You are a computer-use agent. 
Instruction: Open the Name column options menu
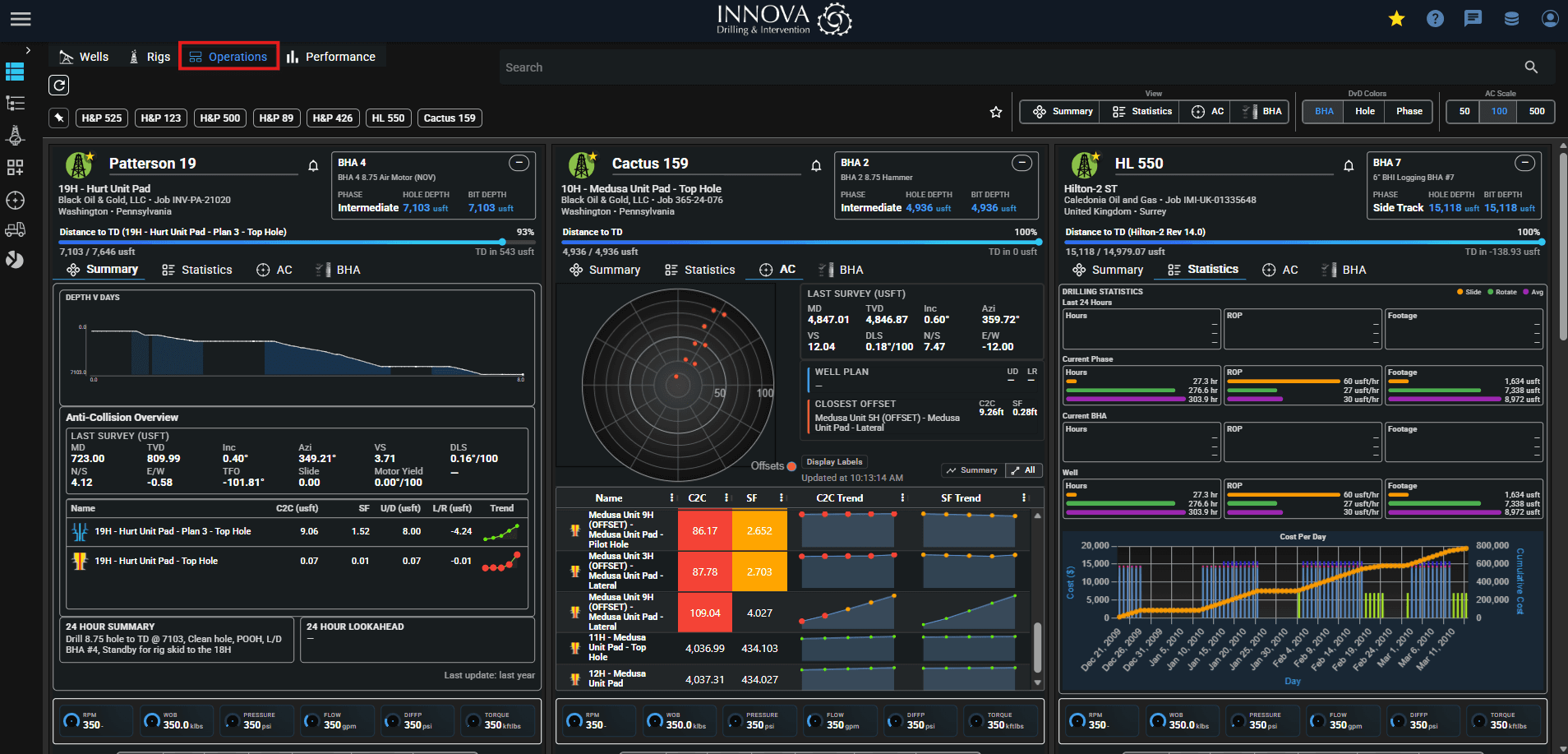tap(671, 497)
